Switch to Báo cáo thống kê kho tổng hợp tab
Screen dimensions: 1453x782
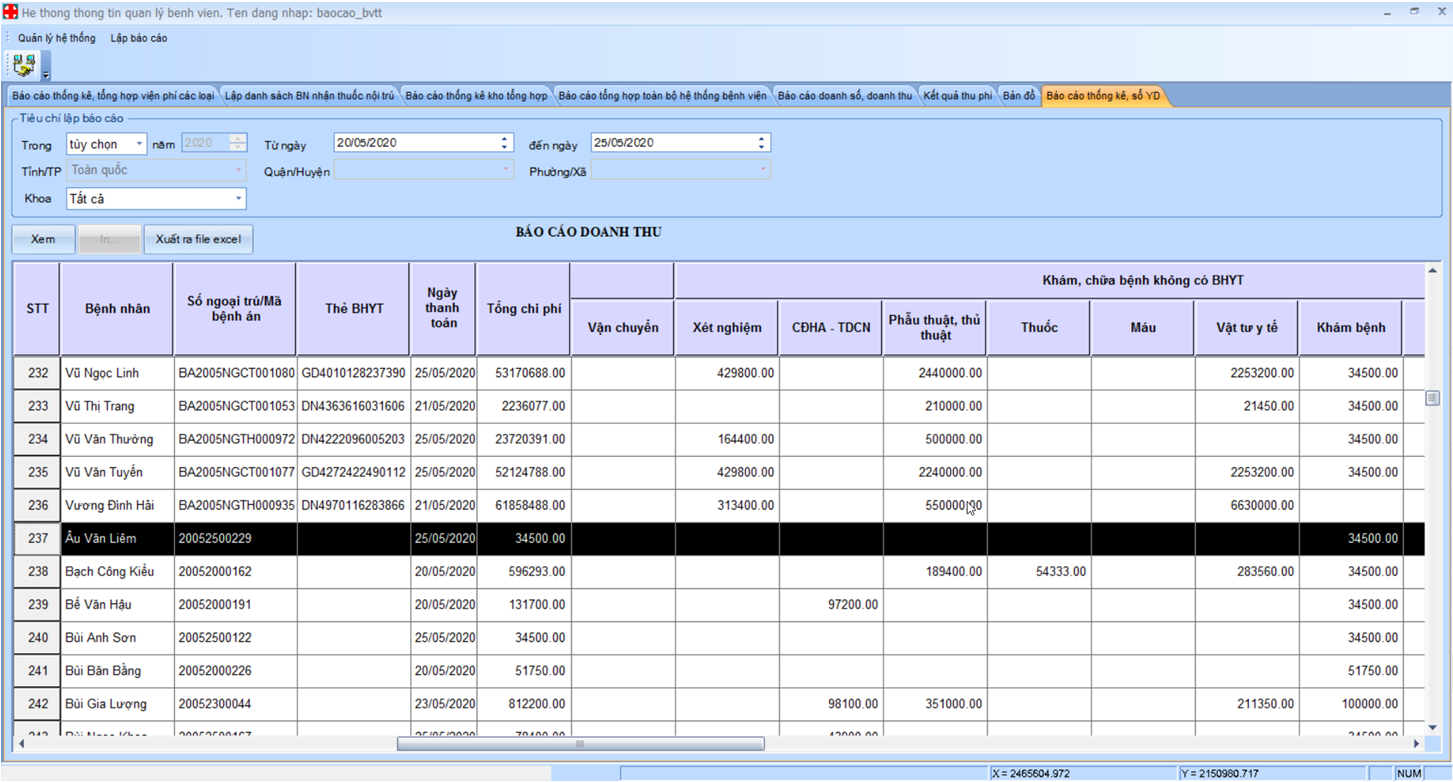(476, 96)
